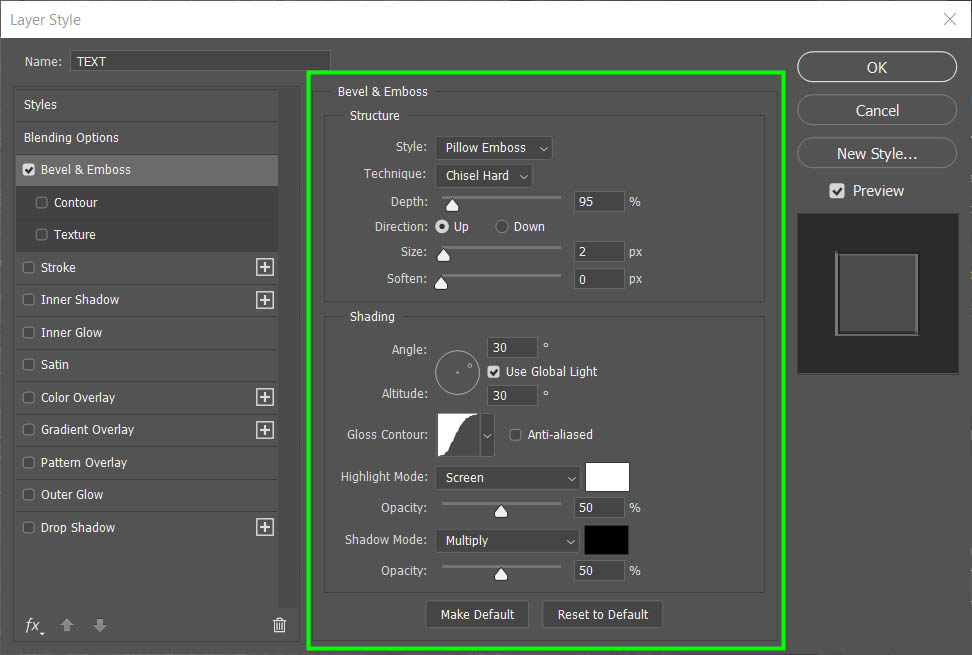Select the Inner Glow effect row
Image resolution: width=972 pixels, height=655 pixels.
[147, 333]
